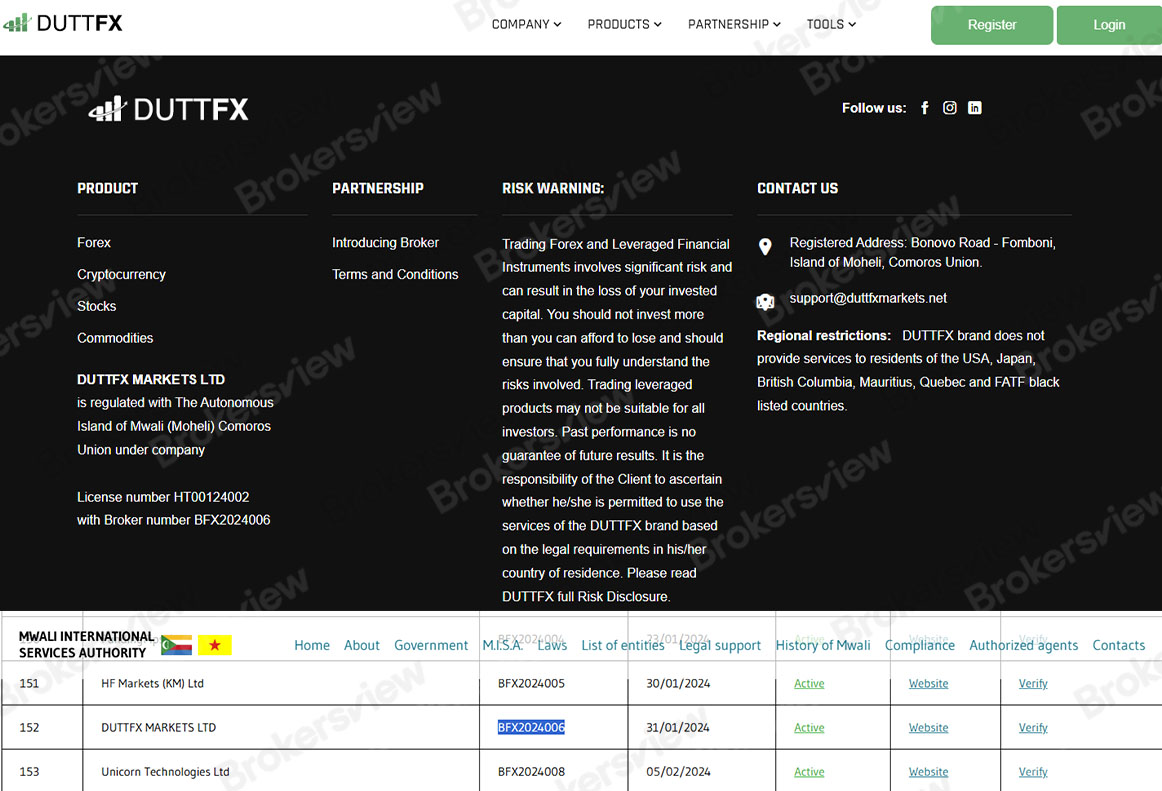Open the PARTNERSHIP dropdown menu
The width and height of the screenshot is (1162, 791).
pos(734,24)
